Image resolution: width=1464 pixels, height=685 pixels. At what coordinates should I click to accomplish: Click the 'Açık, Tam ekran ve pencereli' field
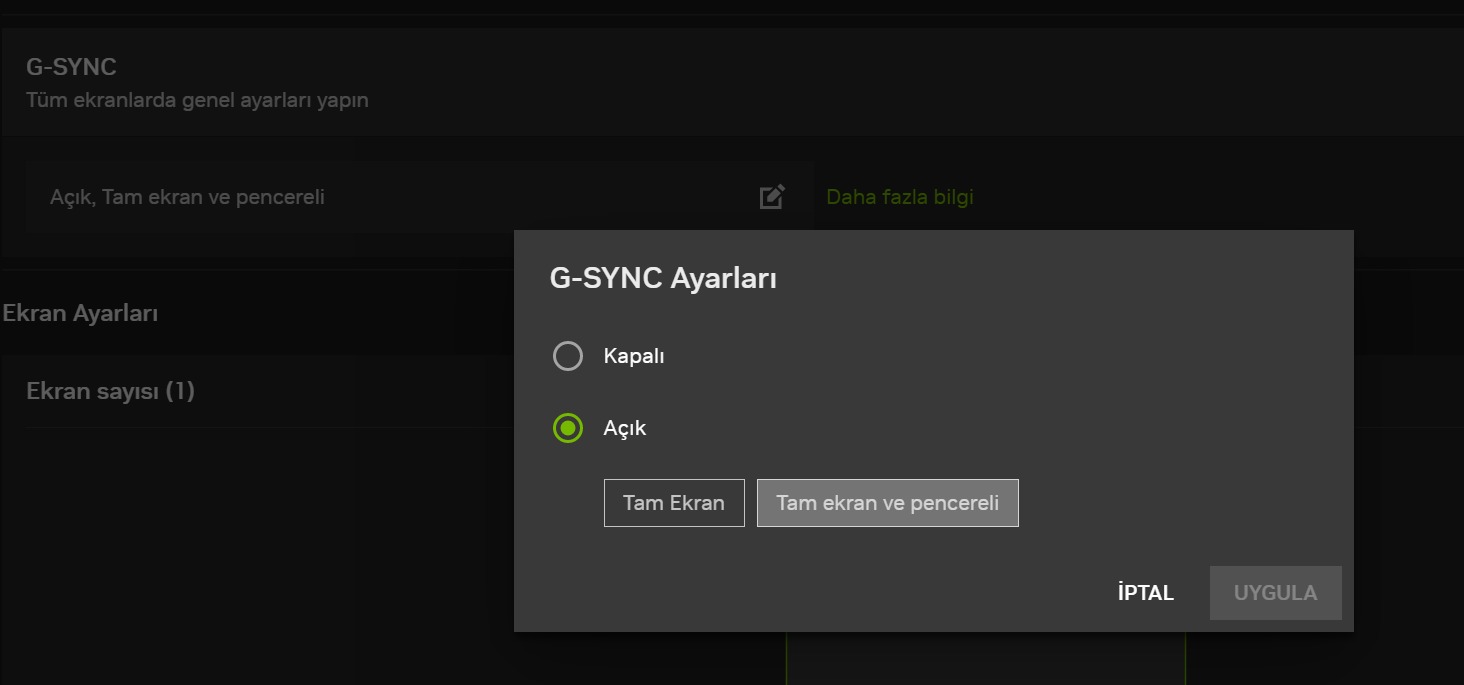click(420, 198)
